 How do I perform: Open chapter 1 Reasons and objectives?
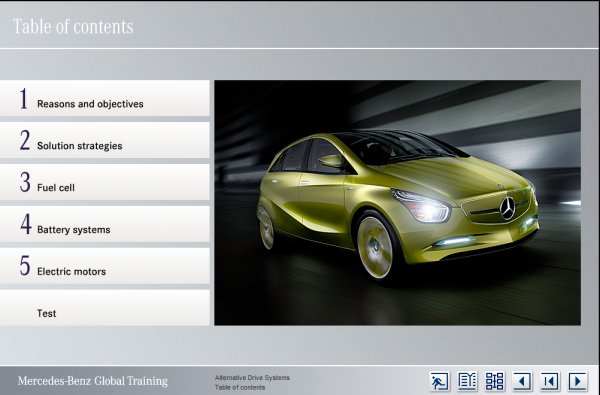(104, 98)
